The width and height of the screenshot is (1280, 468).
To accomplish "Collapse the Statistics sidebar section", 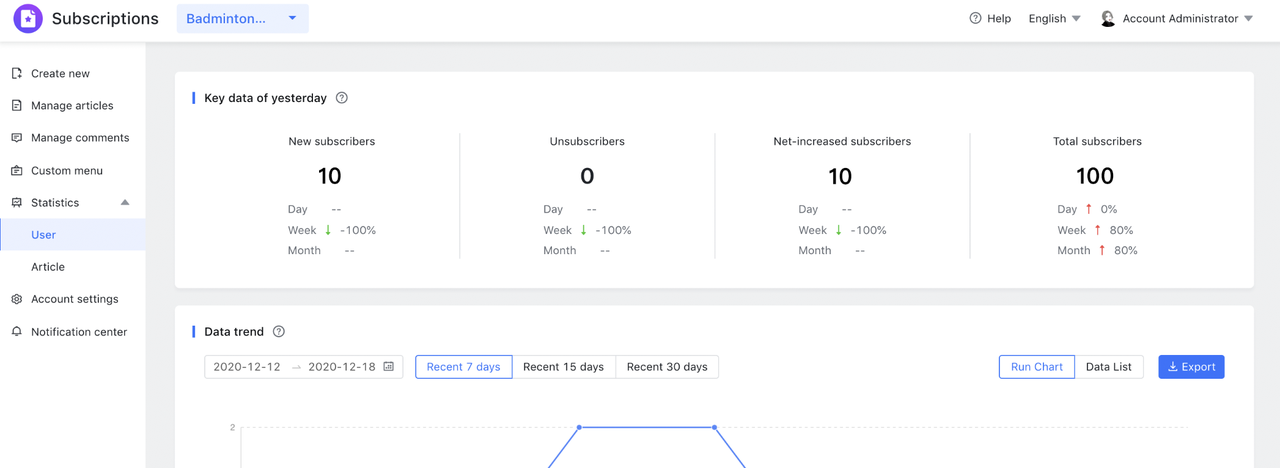I will point(125,203).
